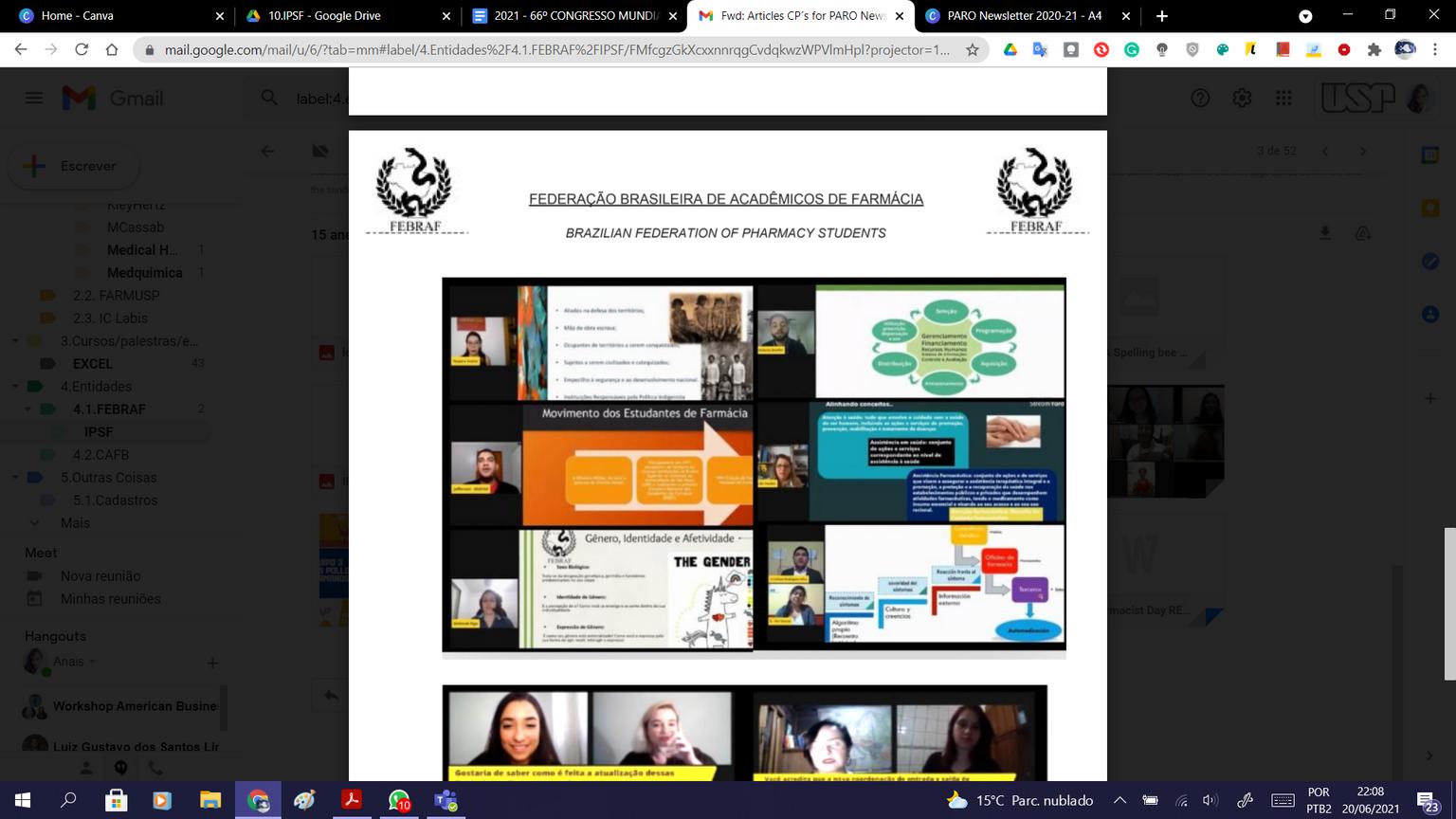
Task: Collapse the 3.Cursos/palestras label
Action: [x=15, y=341]
